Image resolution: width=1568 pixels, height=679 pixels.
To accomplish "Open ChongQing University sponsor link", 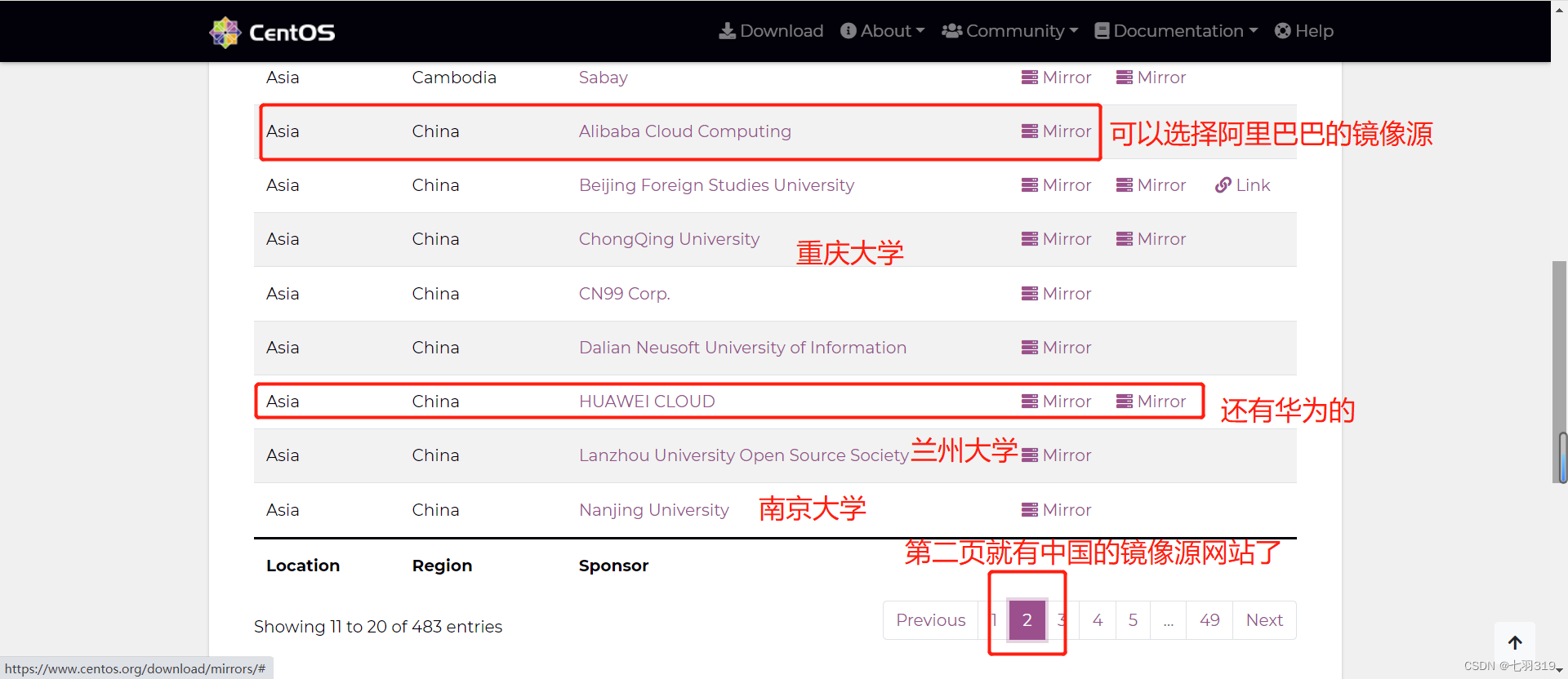I will pyautogui.click(x=669, y=239).
